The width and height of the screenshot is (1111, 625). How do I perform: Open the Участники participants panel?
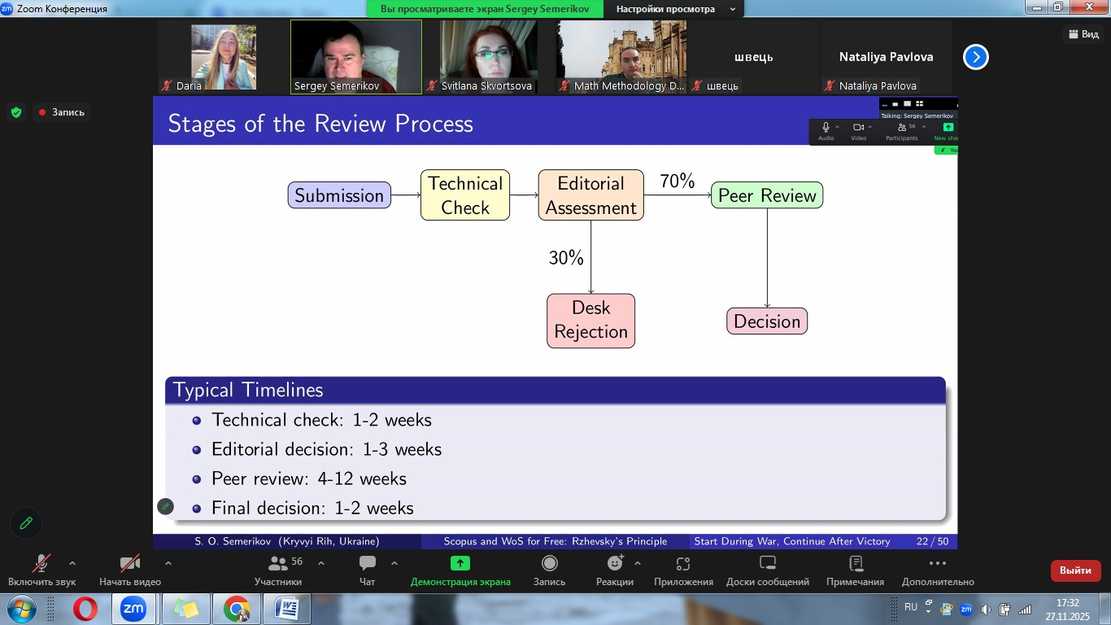click(277, 570)
